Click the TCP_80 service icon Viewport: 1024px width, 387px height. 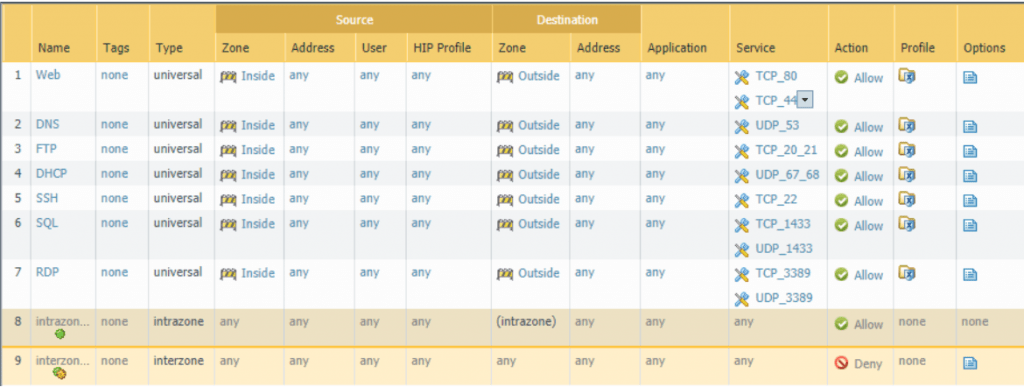pos(741,78)
